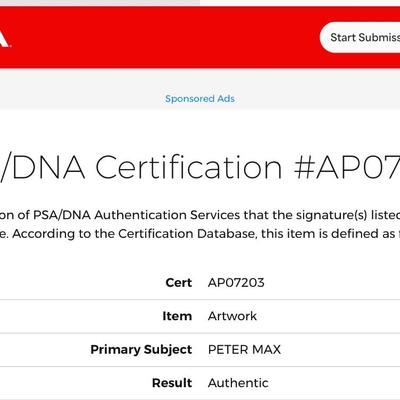400x400 pixels.
Task: Click the bold Result field label
Action: [x=172, y=383]
